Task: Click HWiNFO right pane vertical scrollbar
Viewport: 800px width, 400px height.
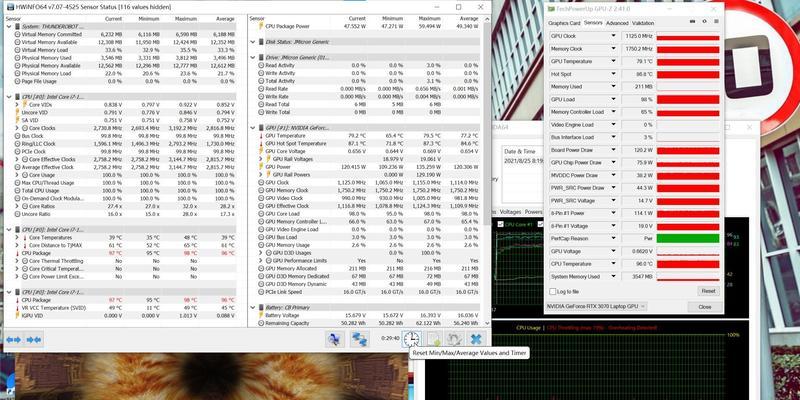Action: [486, 122]
